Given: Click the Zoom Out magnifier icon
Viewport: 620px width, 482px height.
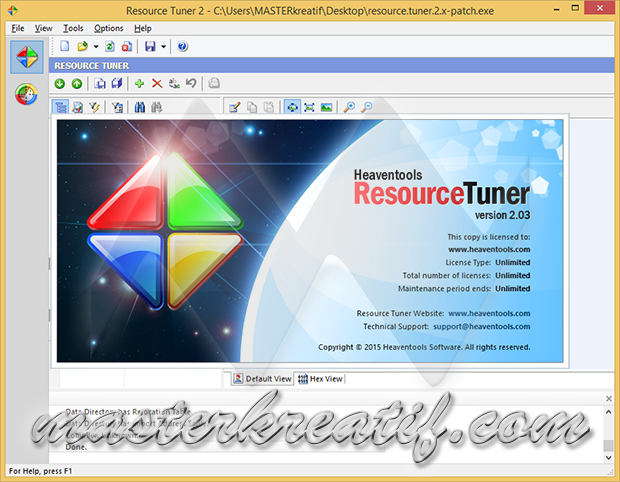Looking at the screenshot, I should pyautogui.click(x=367, y=107).
